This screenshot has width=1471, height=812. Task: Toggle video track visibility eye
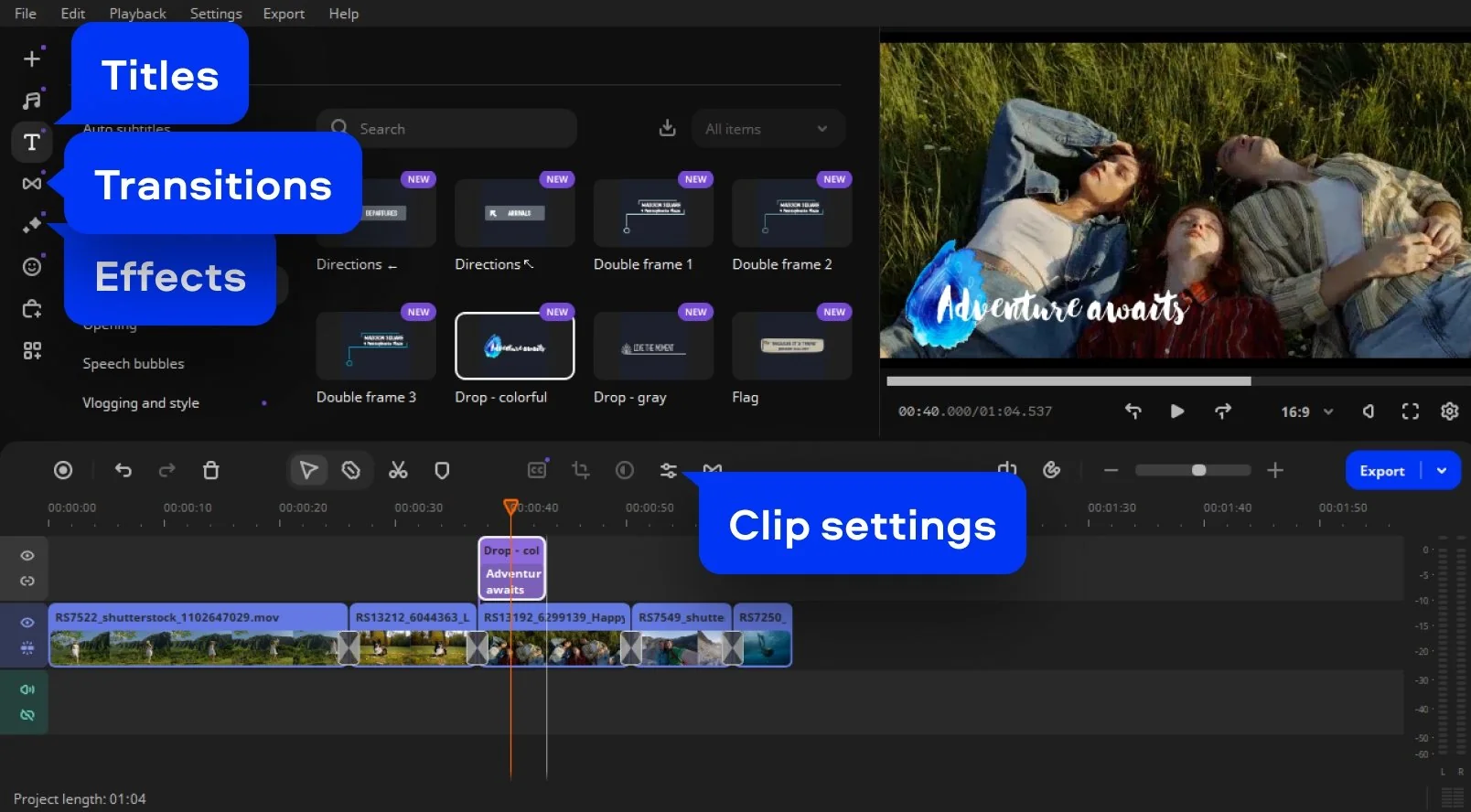click(x=27, y=623)
